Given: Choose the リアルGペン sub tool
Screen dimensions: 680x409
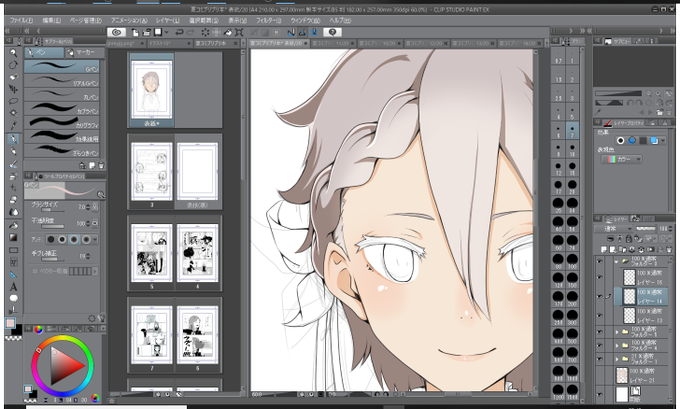Looking at the screenshot, I should [62, 80].
